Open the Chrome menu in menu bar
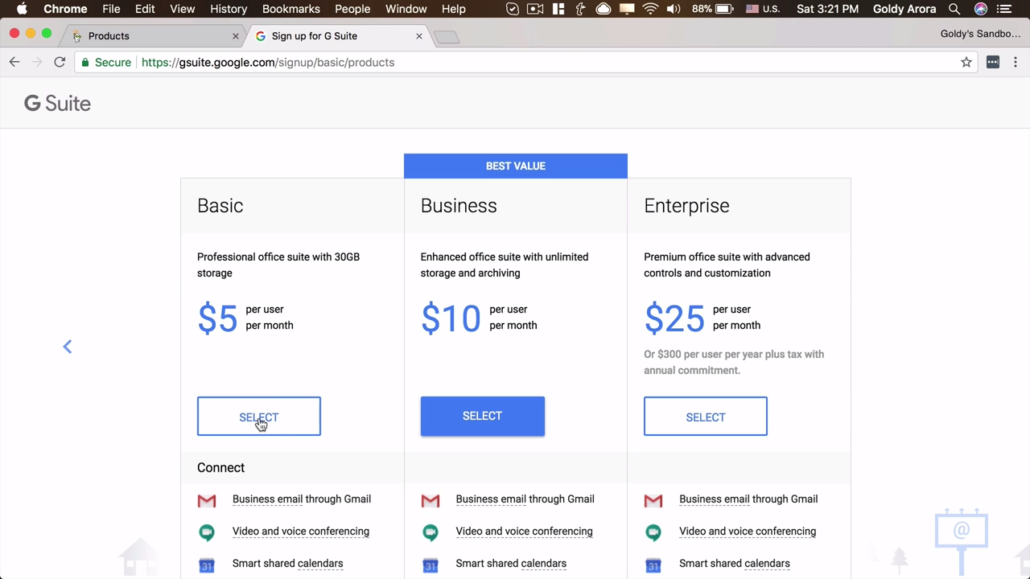 (x=65, y=9)
